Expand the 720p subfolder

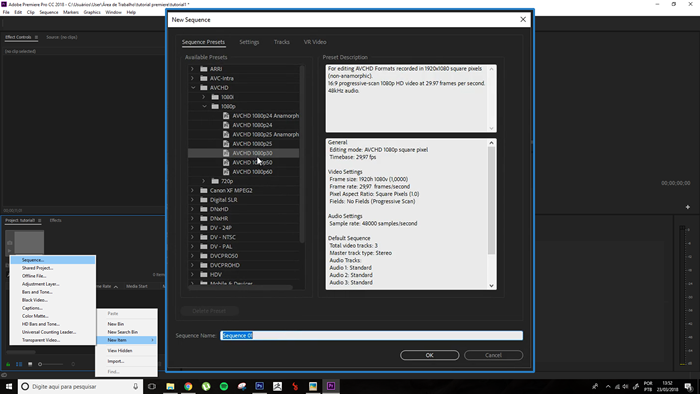(x=204, y=181)
